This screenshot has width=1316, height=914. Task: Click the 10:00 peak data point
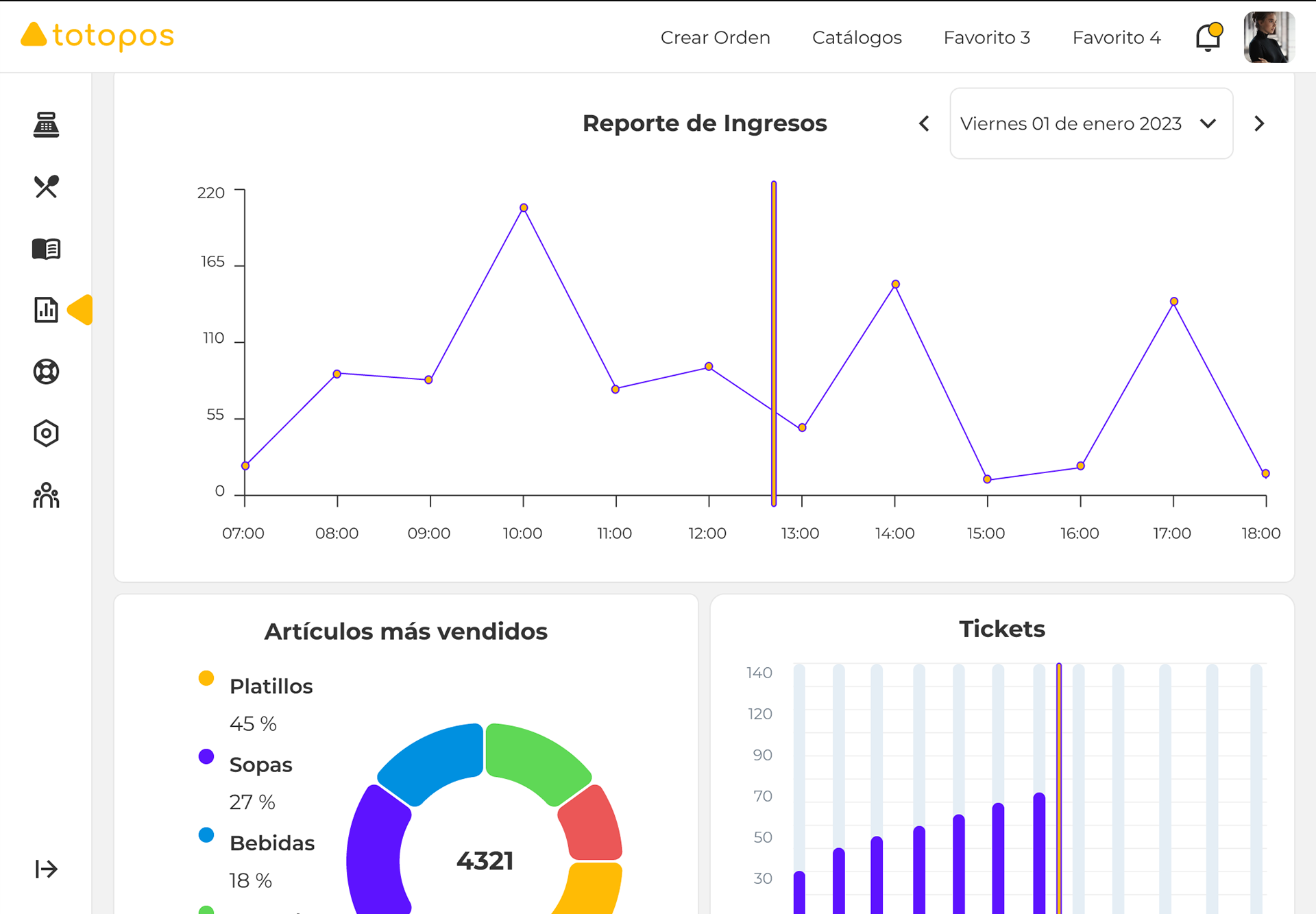pos(524,208)
